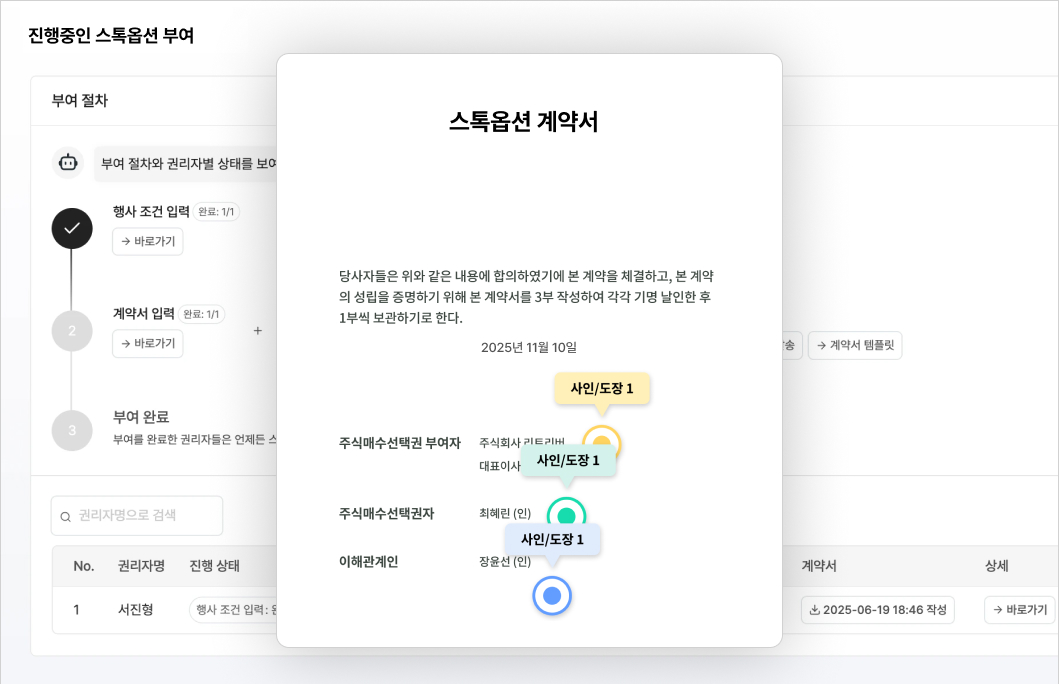The image size is (1059, 684).
Task: Download the 2025-06-19 18:46 작성 contract
Action: (877, 610)
